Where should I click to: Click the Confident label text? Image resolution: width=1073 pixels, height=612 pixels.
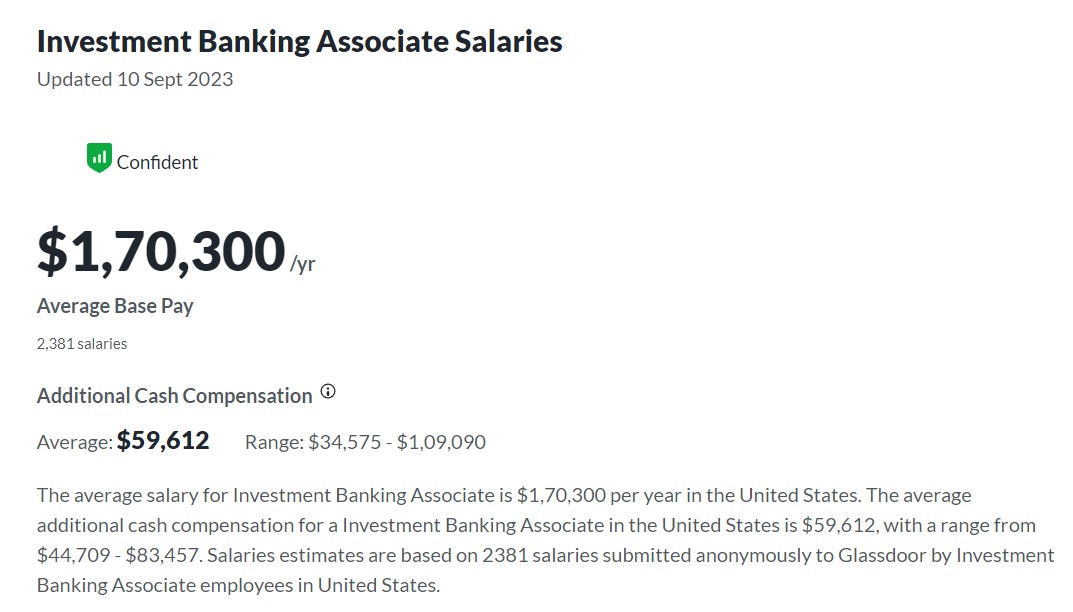pos(157,162)
